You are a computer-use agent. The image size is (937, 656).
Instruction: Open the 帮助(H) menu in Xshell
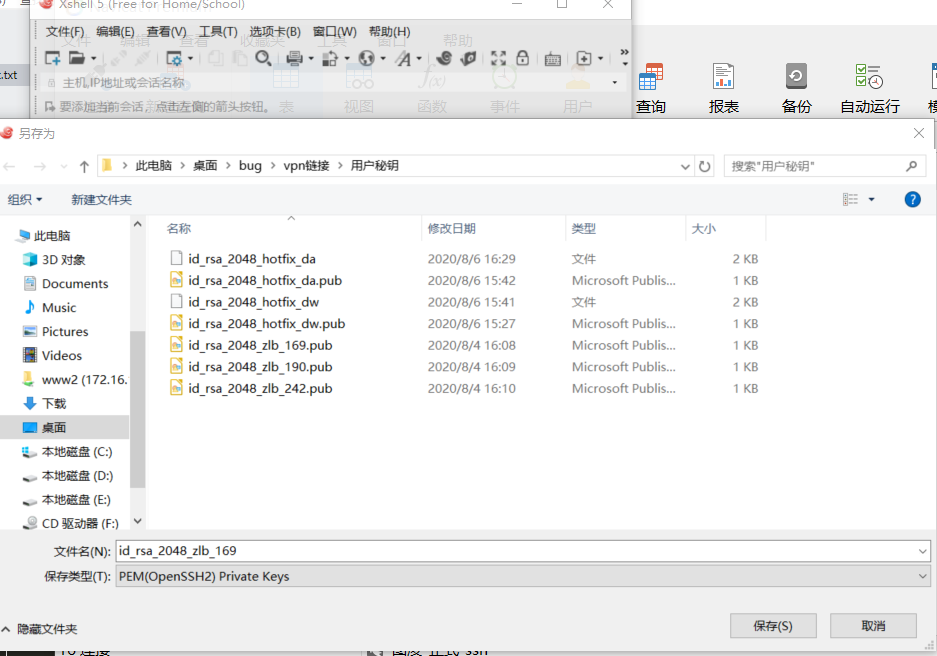pos(389,32)
